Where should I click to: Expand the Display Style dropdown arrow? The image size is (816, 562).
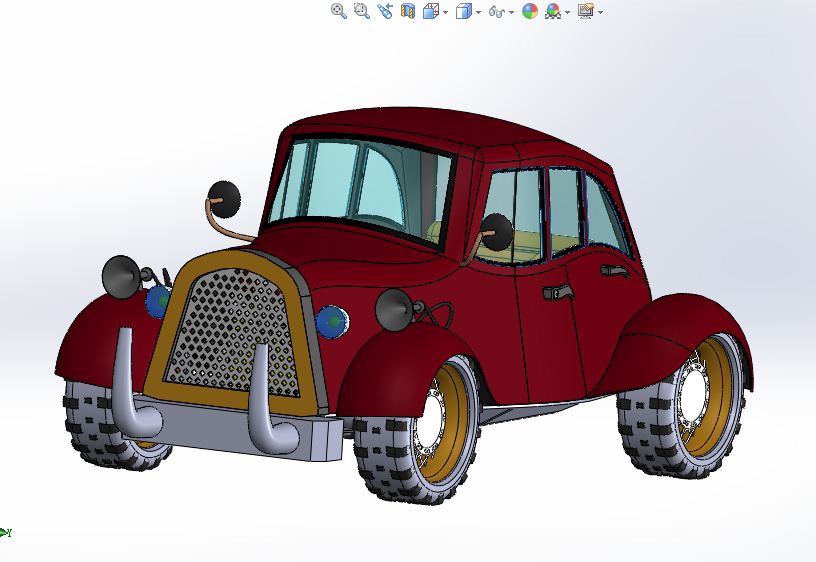click(x=478, y=12)
